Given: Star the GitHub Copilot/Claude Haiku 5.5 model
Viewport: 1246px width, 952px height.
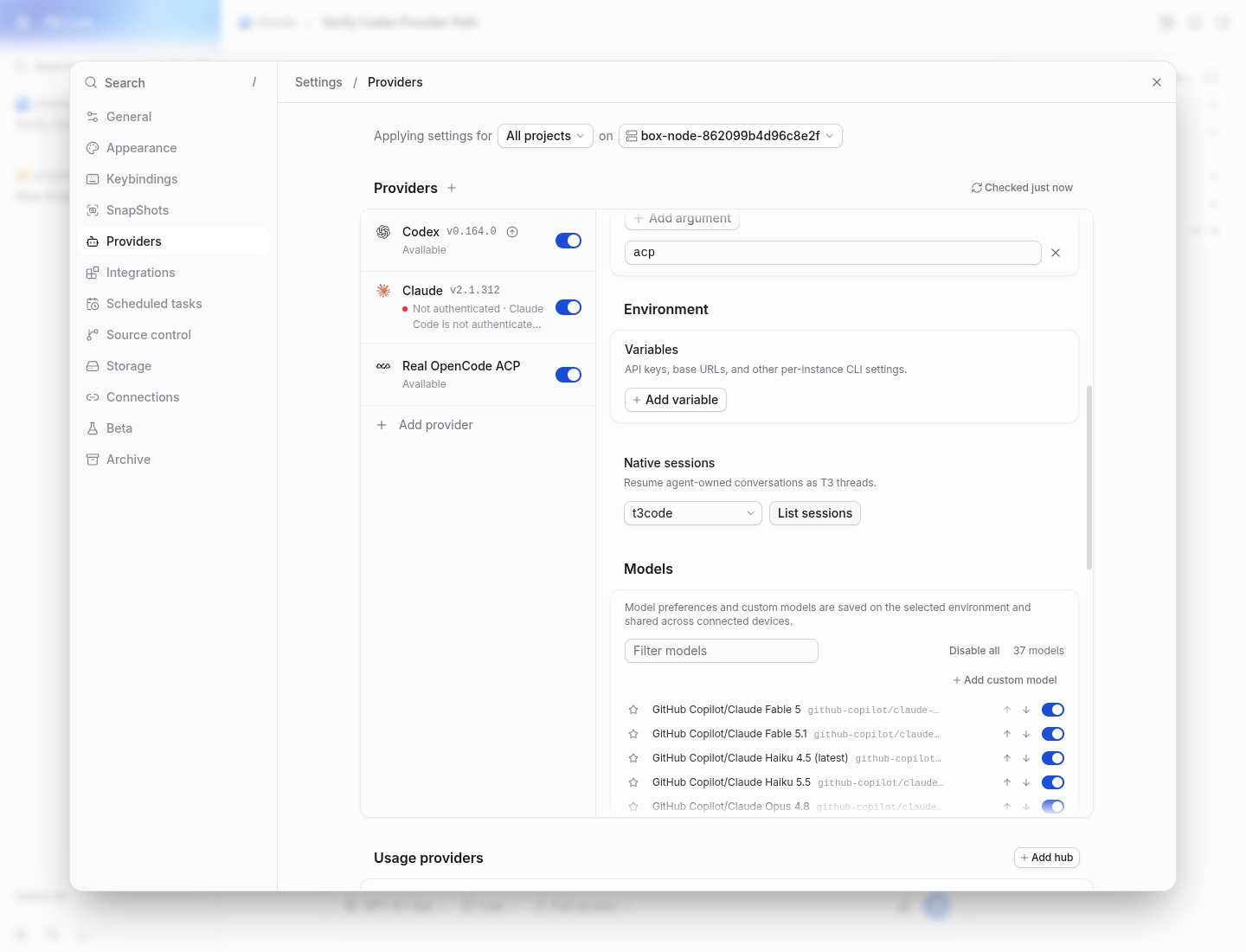Looking at the screenshot, I should pos(633,782).
